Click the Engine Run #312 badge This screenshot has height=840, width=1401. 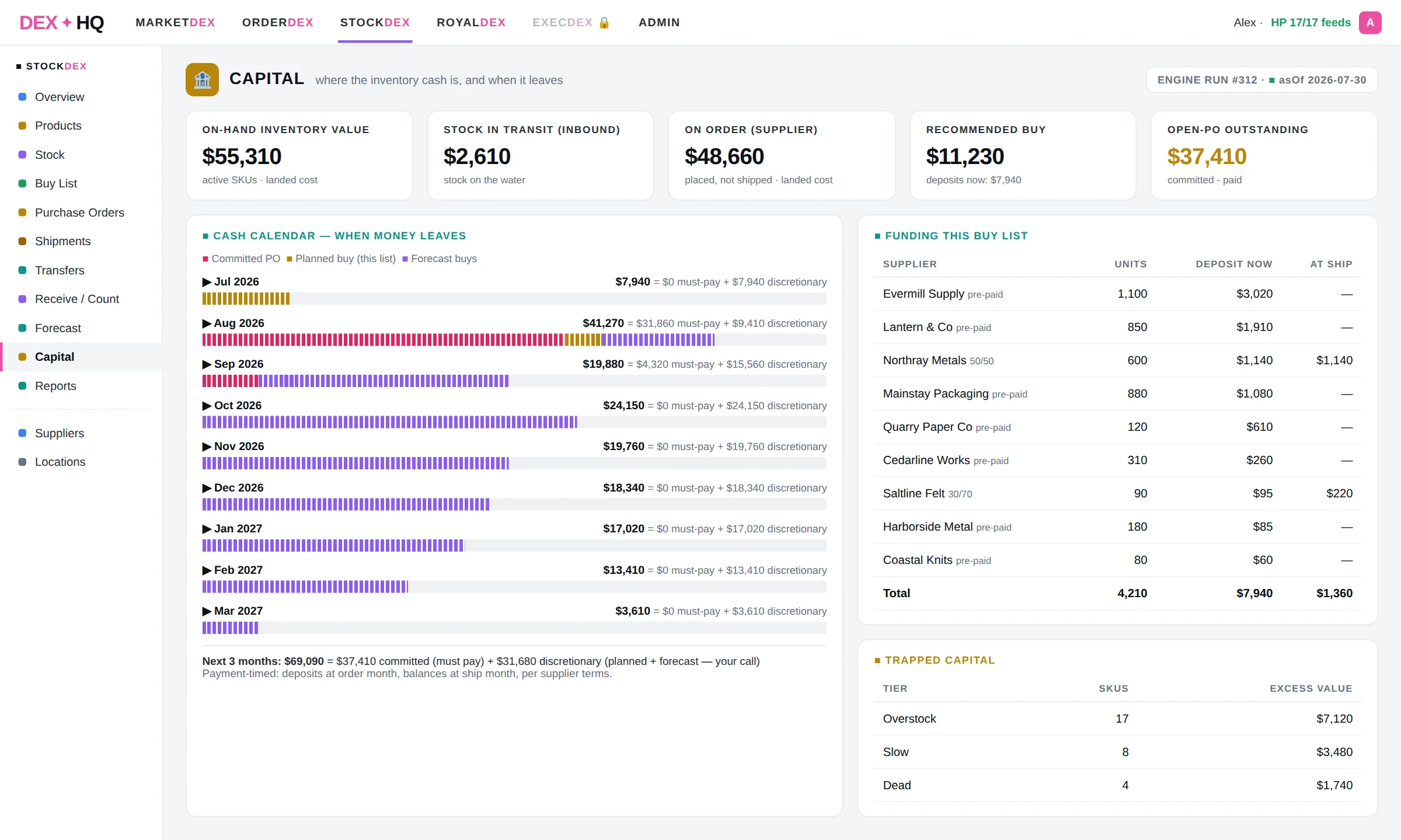(x=1262, y=80)
